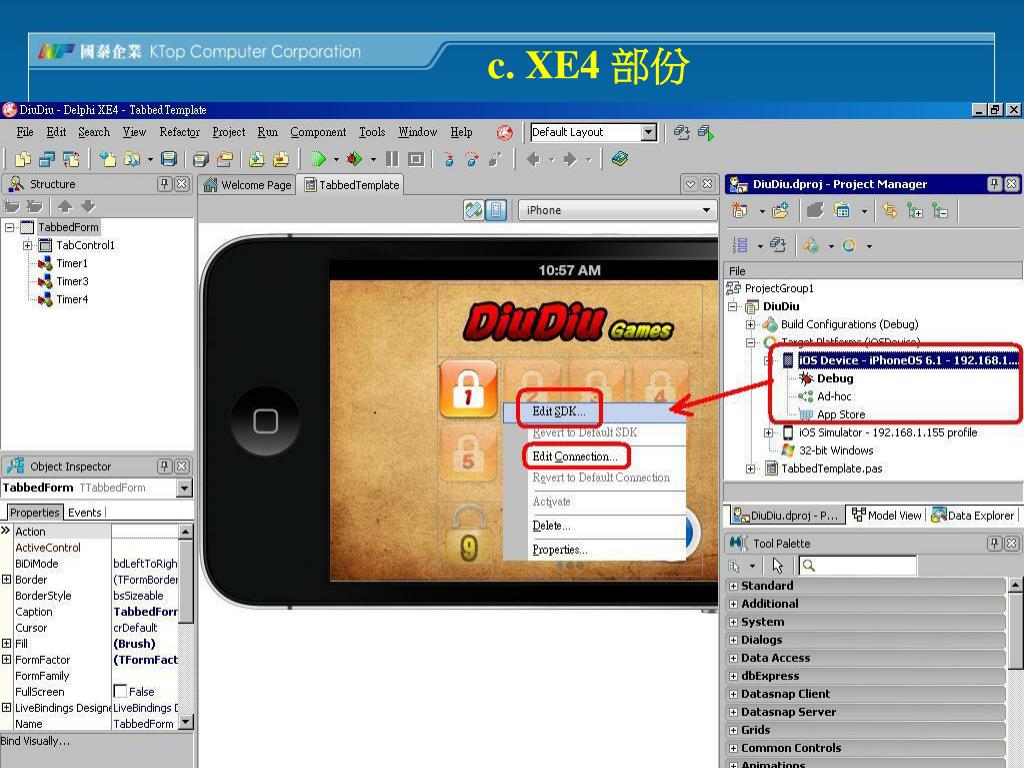The image size is (1024, 768).
Task: Toggle the rotate orientation button beside iPhone
Action: tap(473, 210)
